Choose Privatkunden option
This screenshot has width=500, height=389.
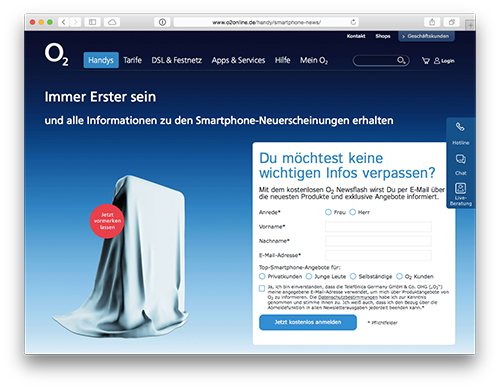(262, 276)
